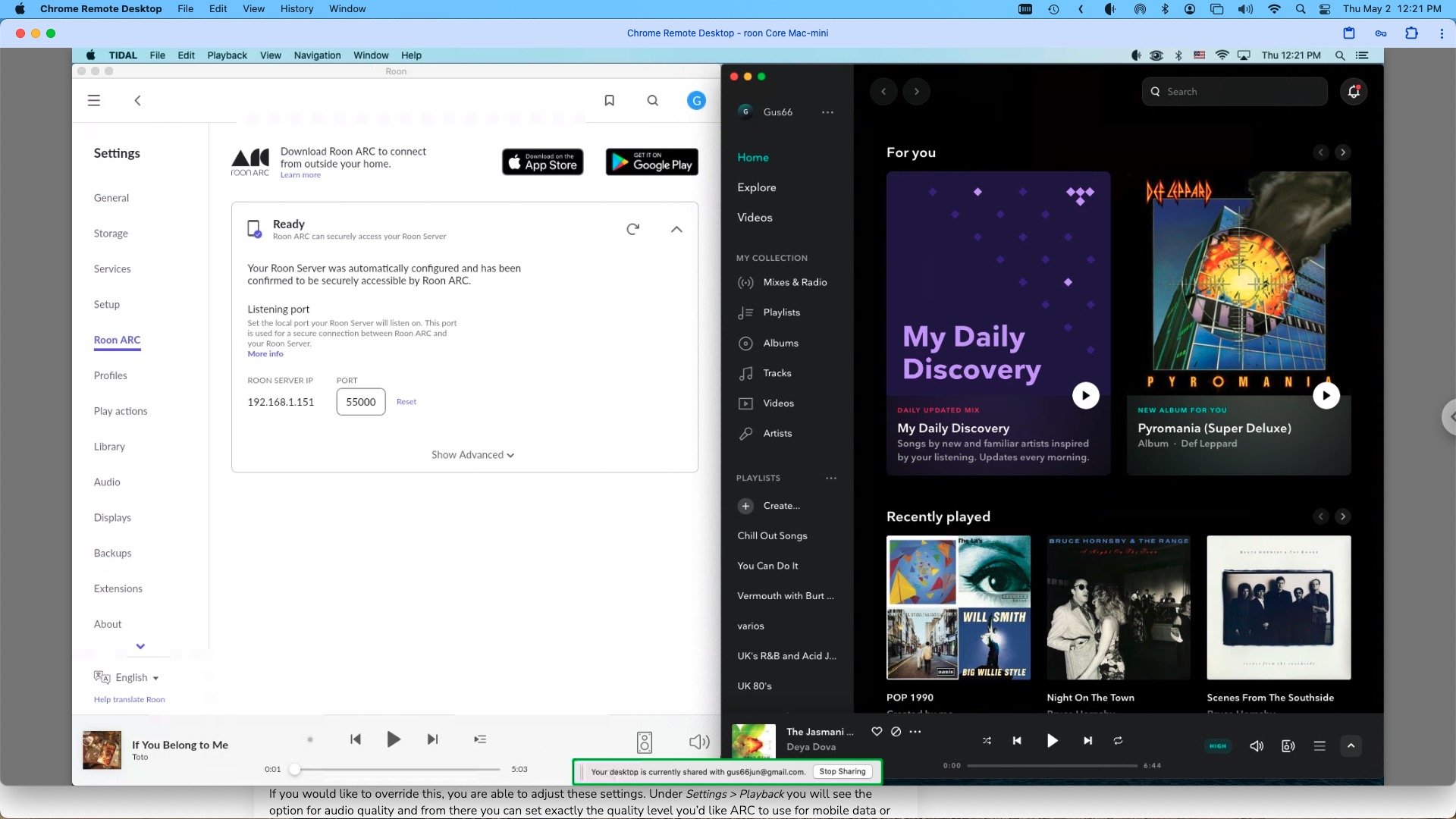Open Artists in My Collection
This screenshot has height=819, width=1456.
click(x=765, y=434)
